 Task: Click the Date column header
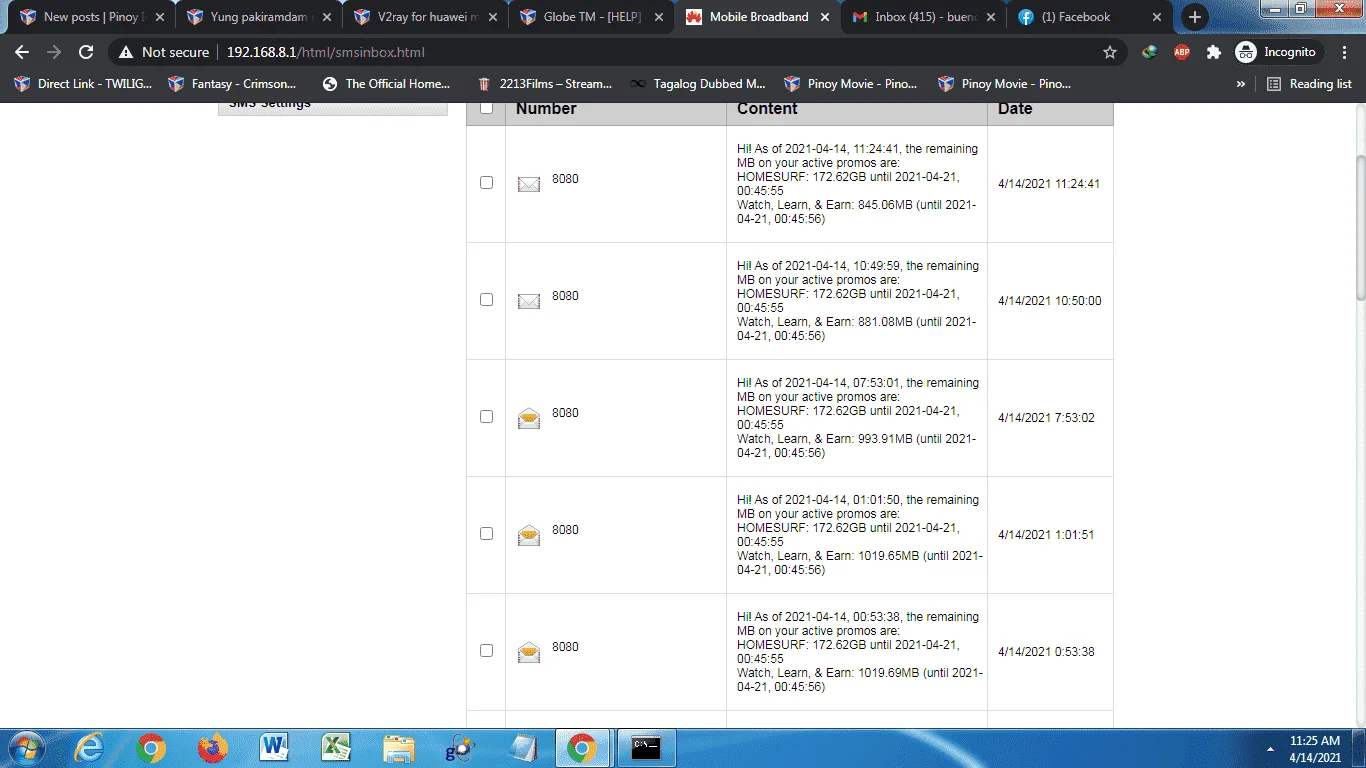(x=1015, y=109)
